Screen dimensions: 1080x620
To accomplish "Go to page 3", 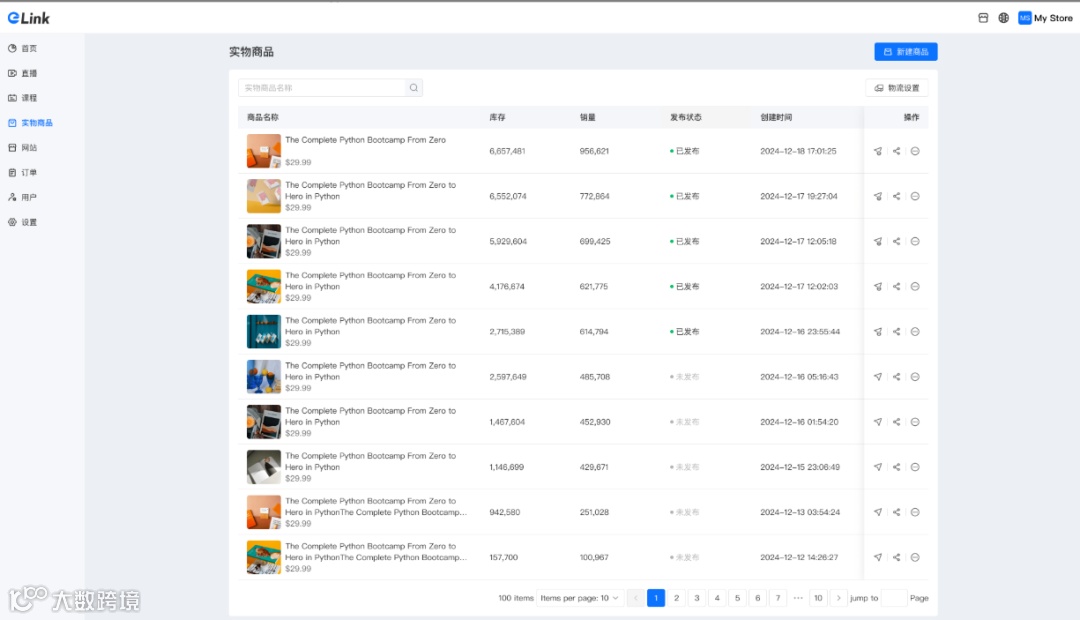I will pyautogui.click(x=696, y=598).
